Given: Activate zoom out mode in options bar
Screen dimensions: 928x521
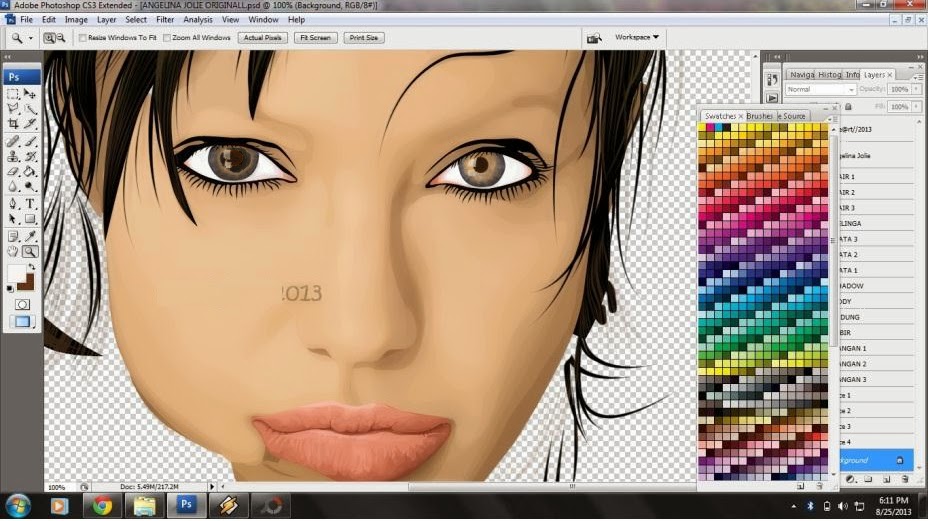Looking at the screenshot, I should pyautogui.click(x=60, y=38).
